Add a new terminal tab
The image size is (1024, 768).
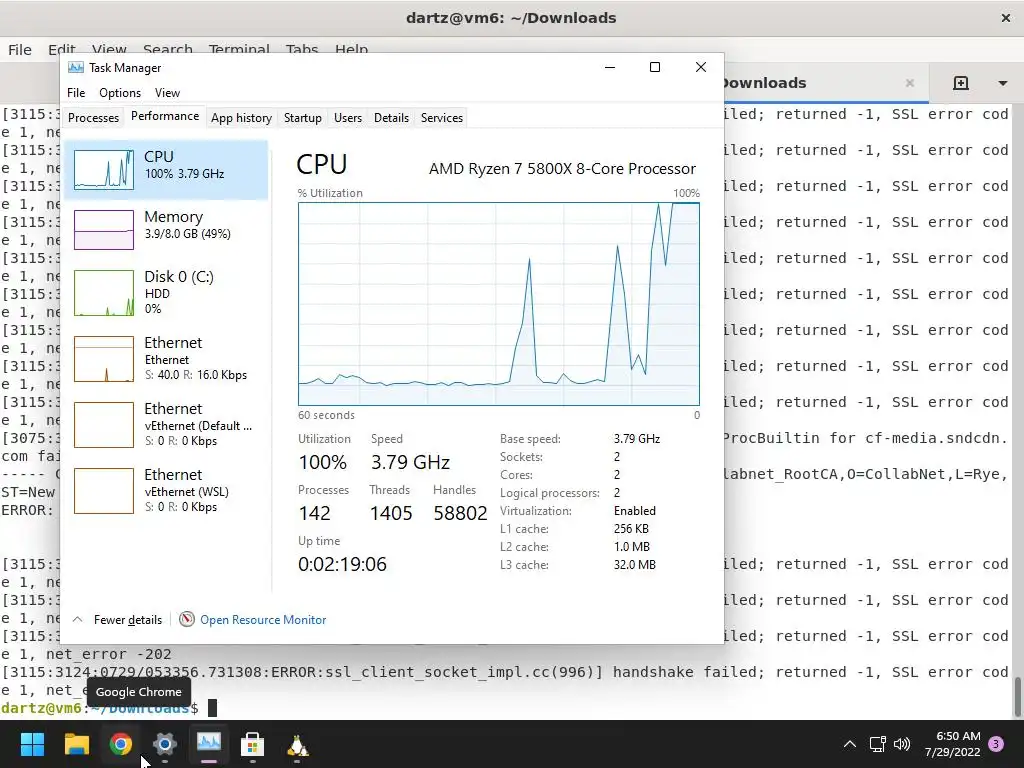coord(961,83)
